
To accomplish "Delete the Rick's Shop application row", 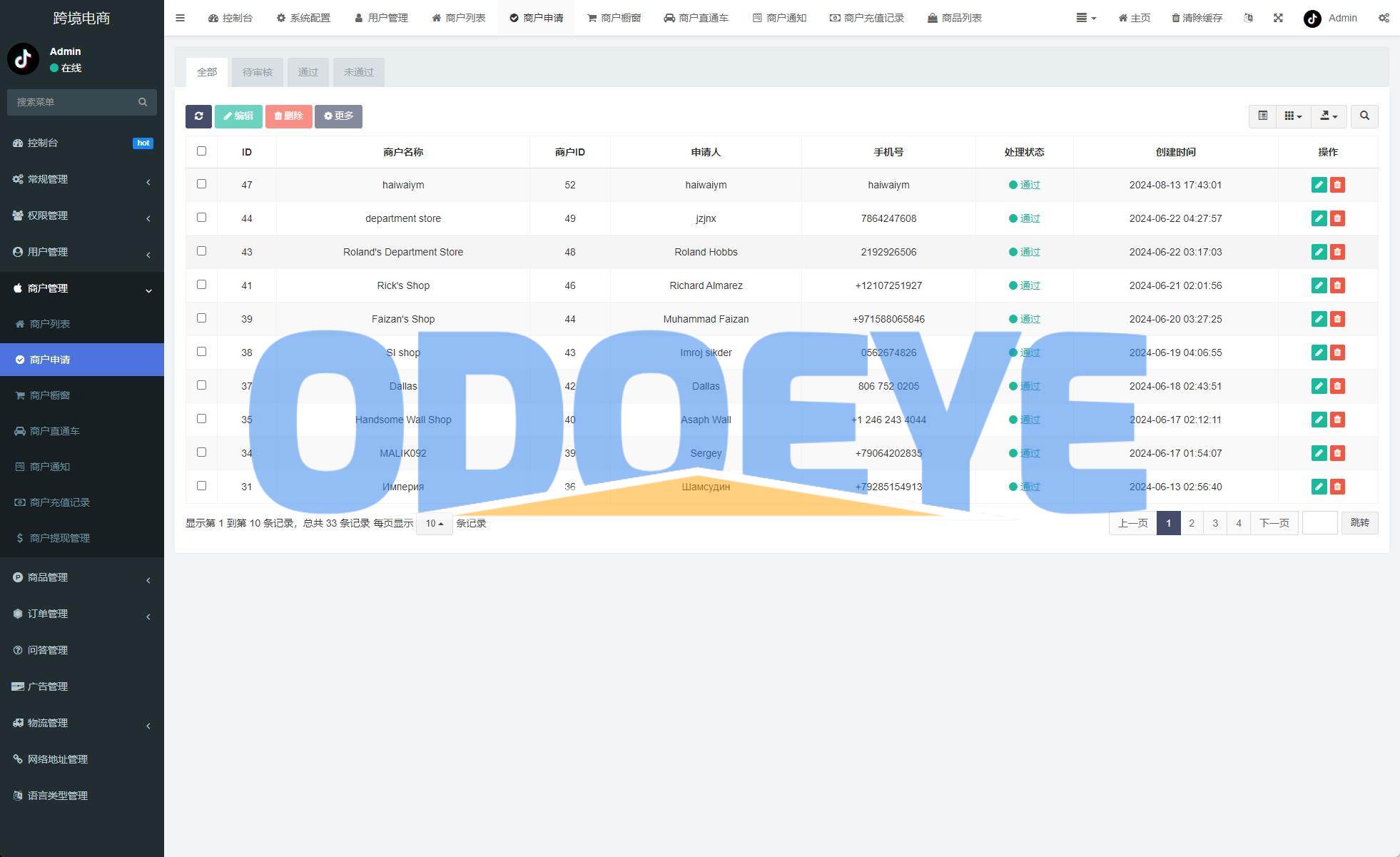I will click(x=1337, y=285).
